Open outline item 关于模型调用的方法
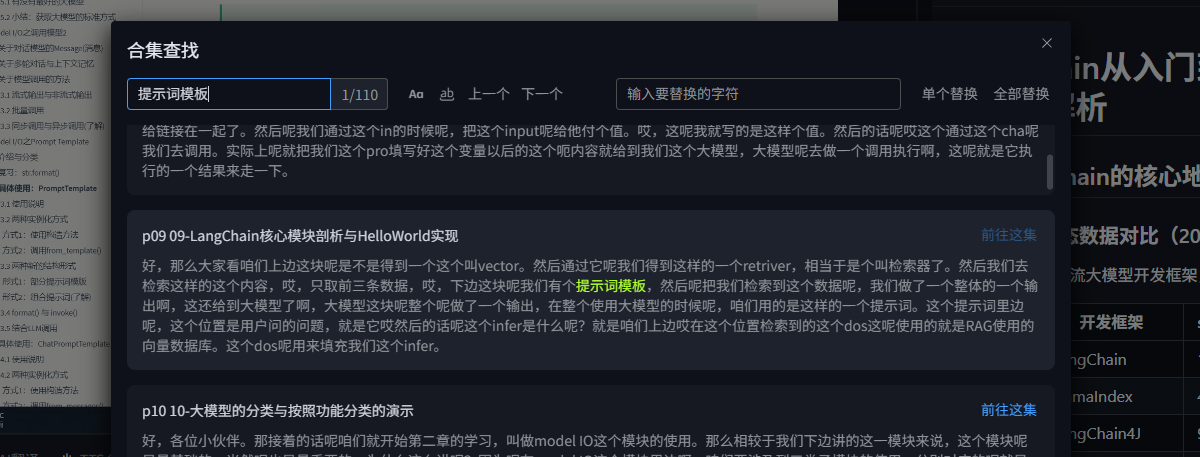1200x457 pixels. pos(35,80)
